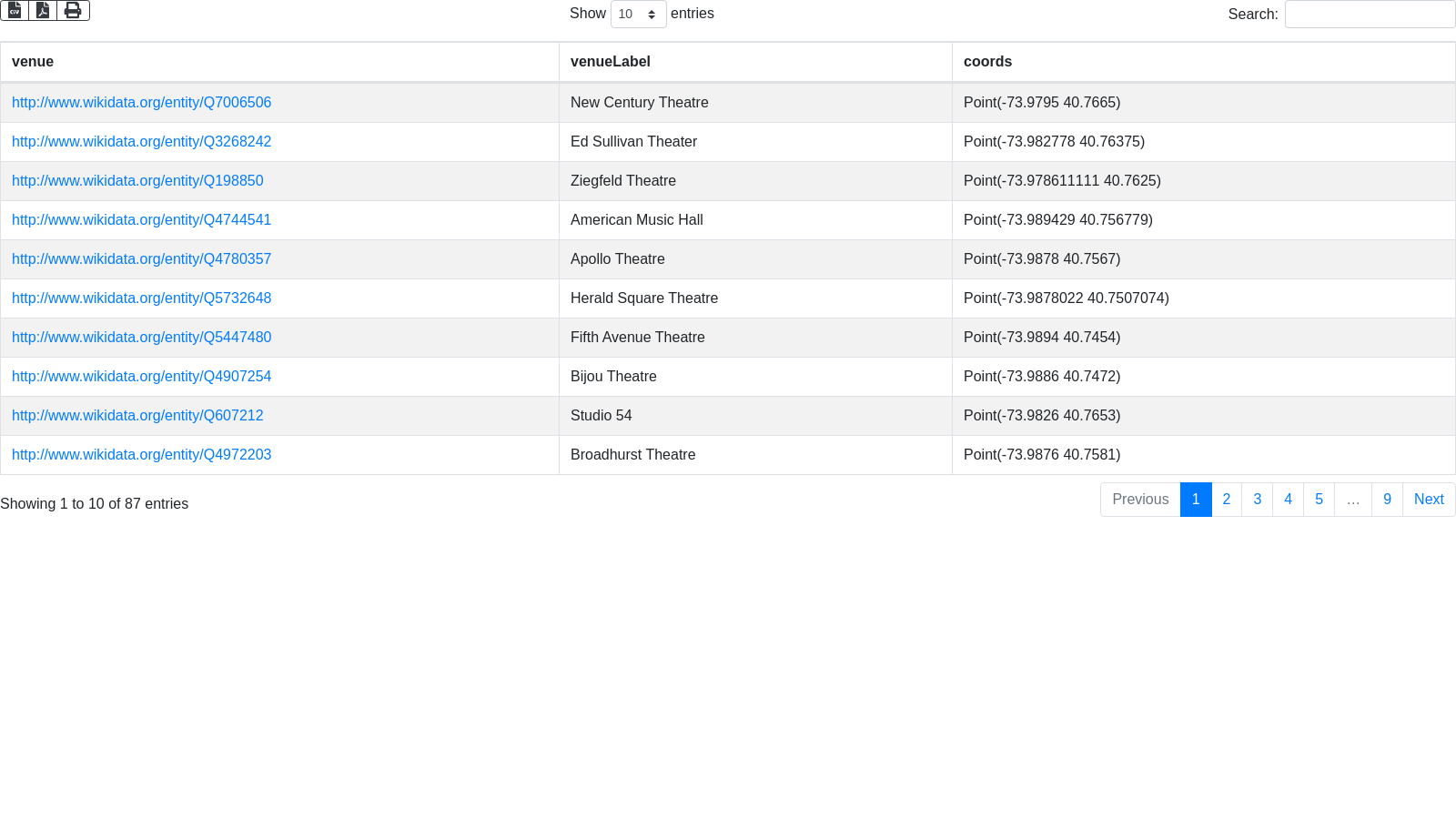Viewport: 1456px width, 819px height.
Task: Sort table by venue column header
Action: [x=33, y=62]
